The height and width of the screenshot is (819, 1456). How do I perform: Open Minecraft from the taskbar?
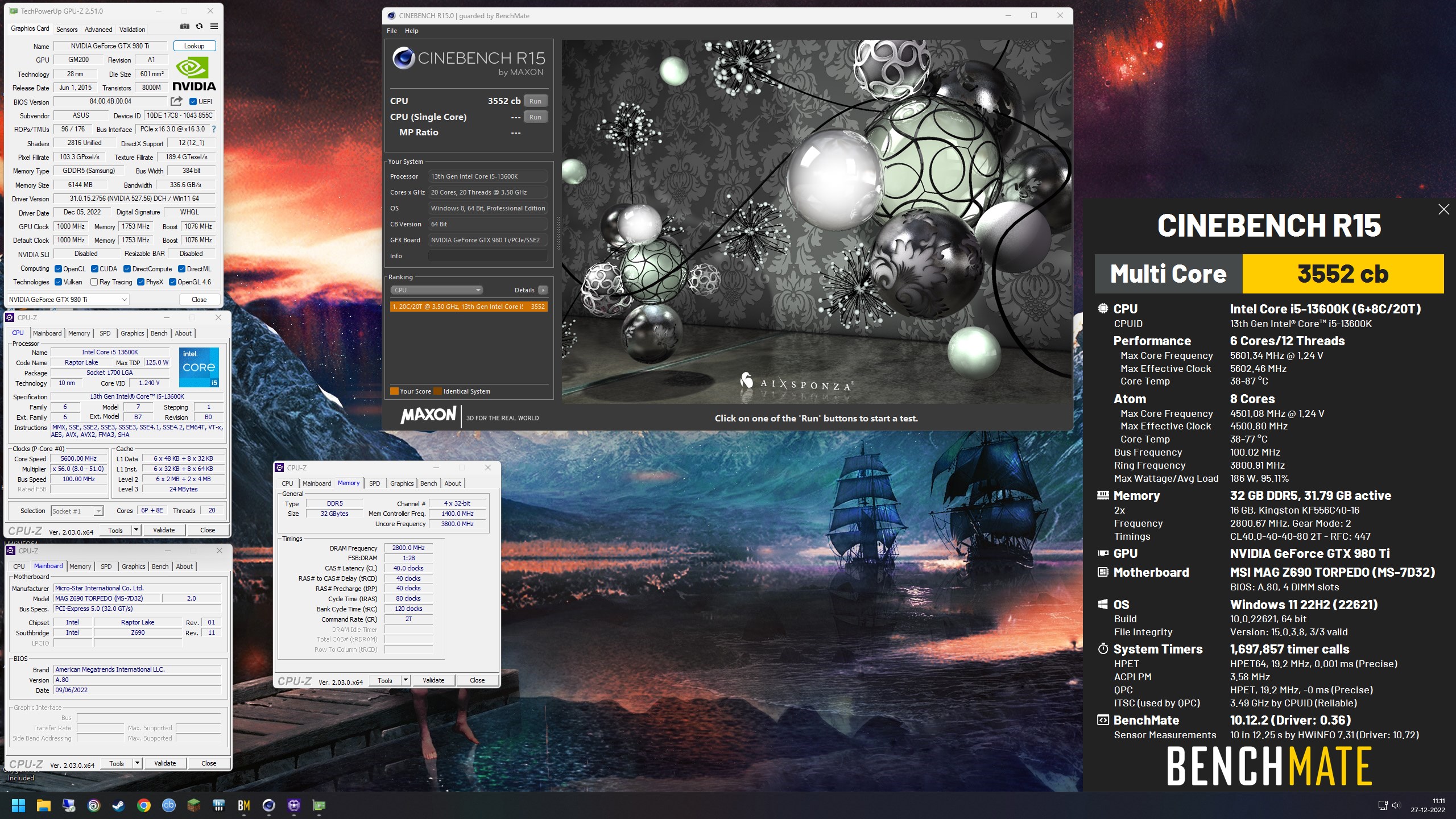coord(193,805)
